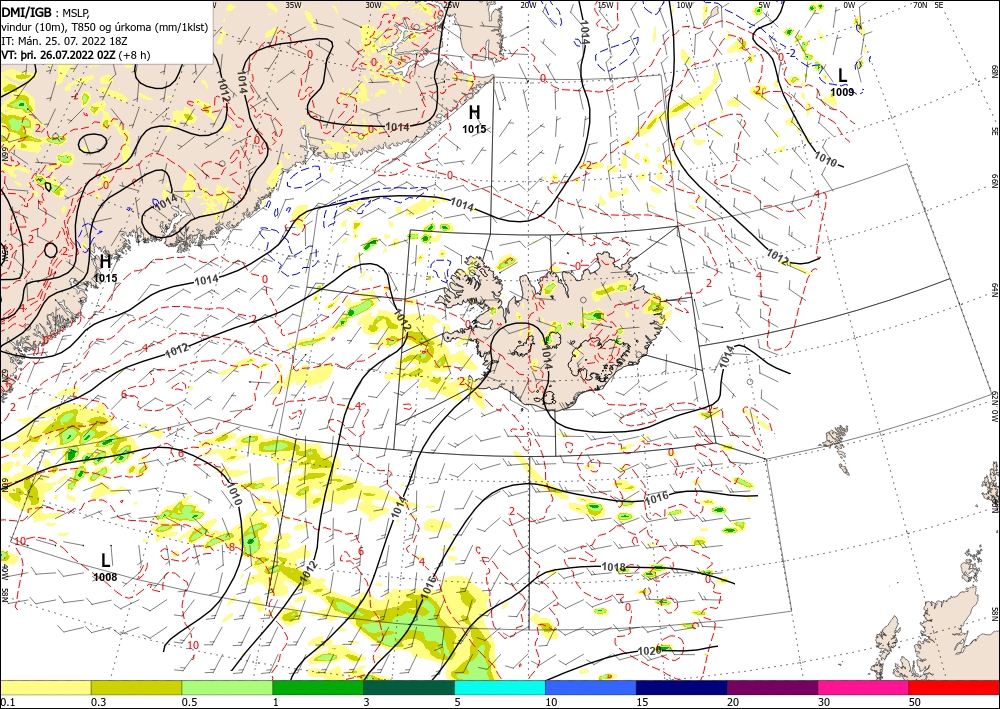This screenshot has height=709, width=1000.
Task: Click the L 1008 low pressure label
Action: click(x=105, y=567)
